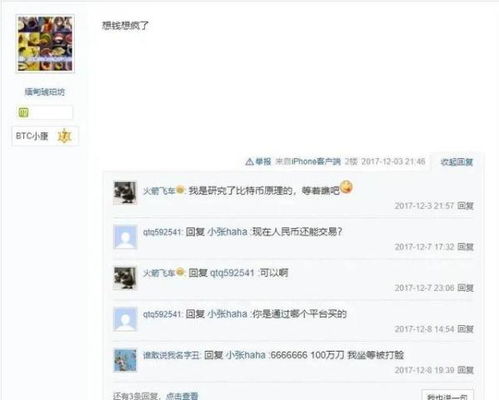Viewport: 499px width, 400px height.
Task: Click 小张haha mention in 人民币 comment
Action: click(227, 232)
